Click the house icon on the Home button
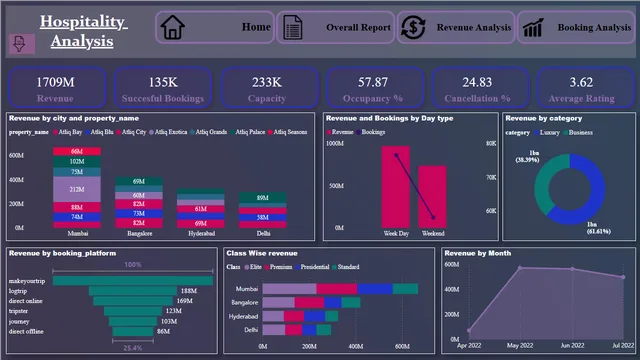 pyautogui.click(x=172, y=27)
